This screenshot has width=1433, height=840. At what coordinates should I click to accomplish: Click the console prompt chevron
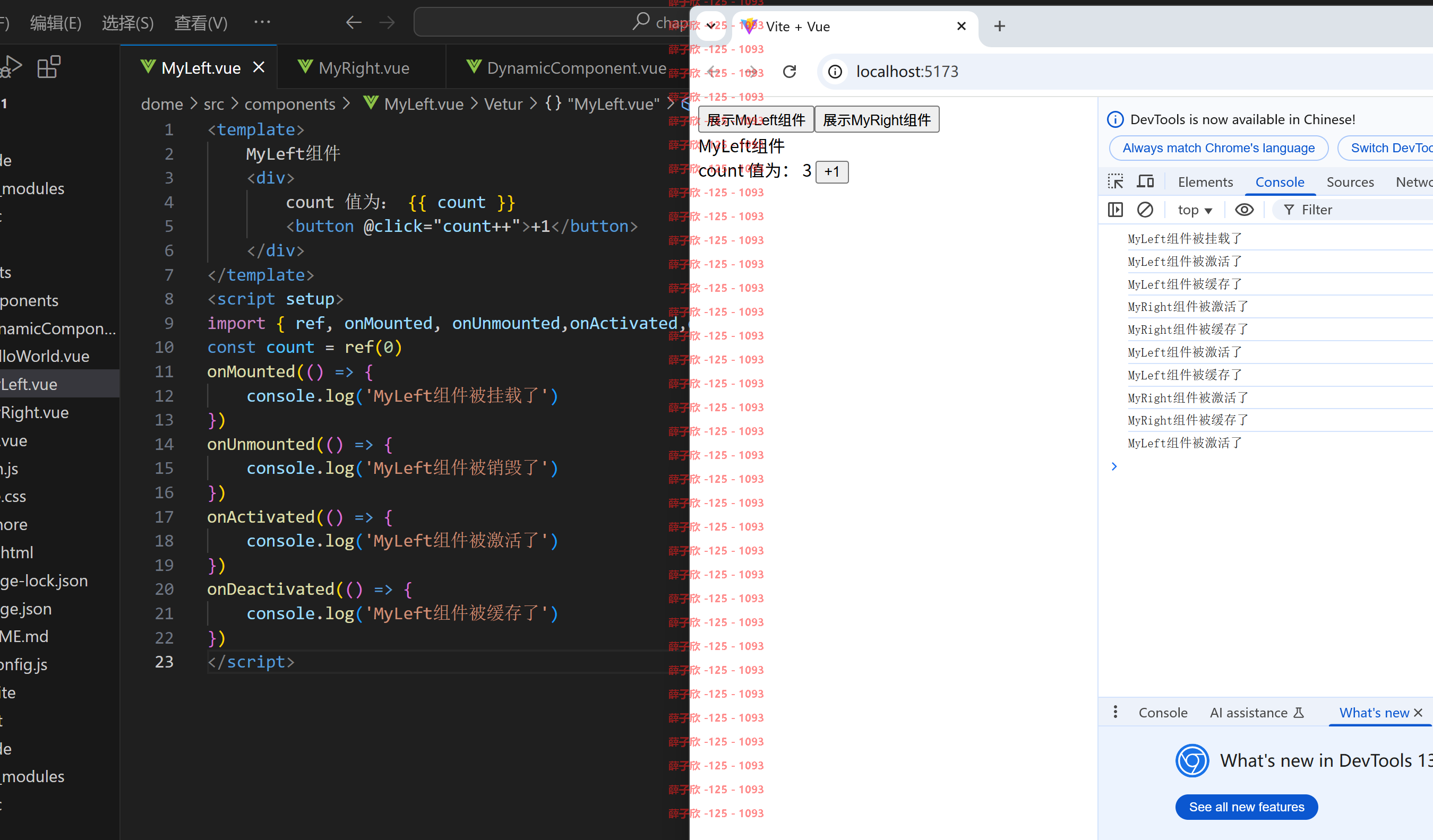1114,466
